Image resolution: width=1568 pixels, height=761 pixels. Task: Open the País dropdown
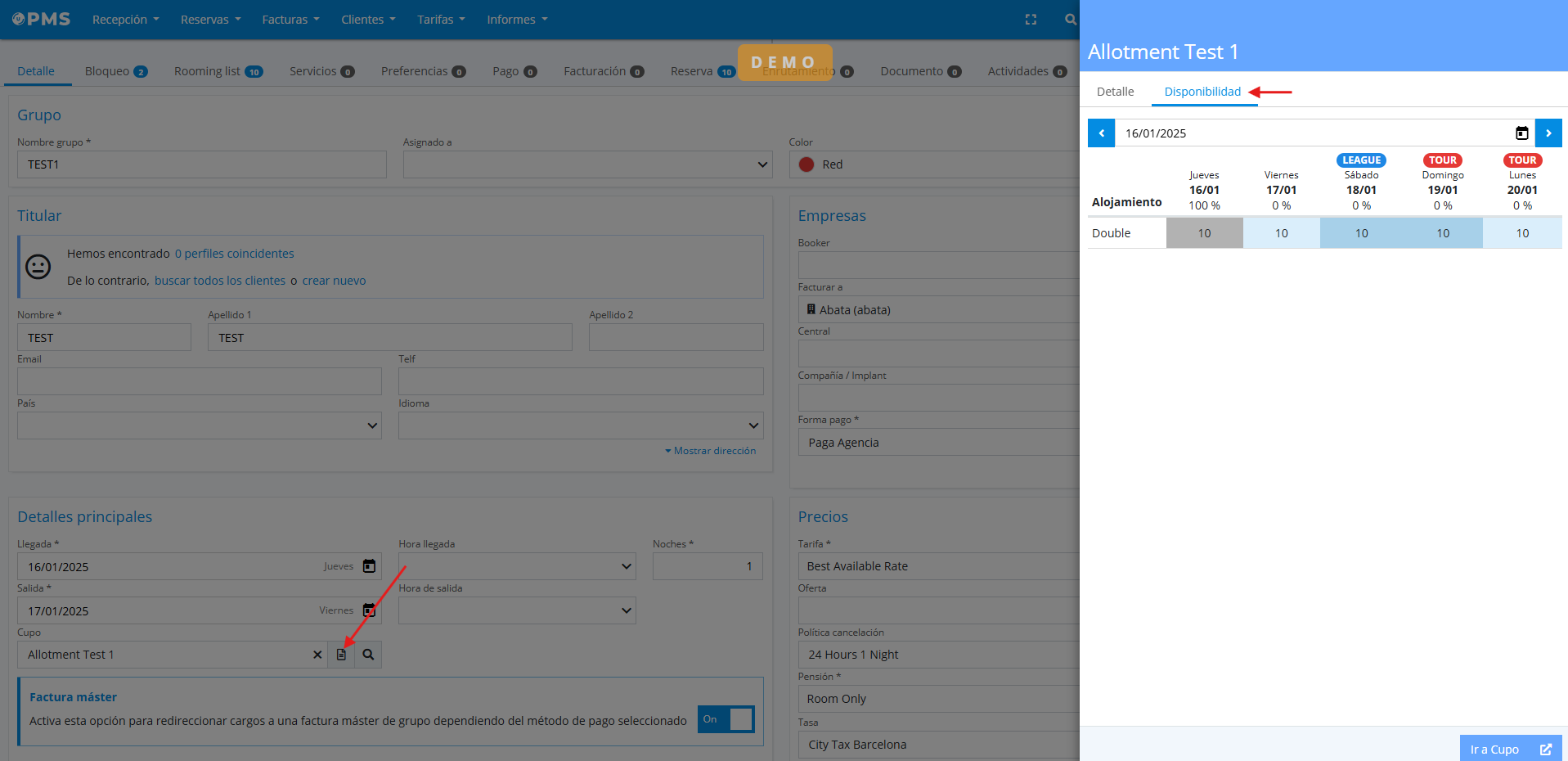[199, 426]
